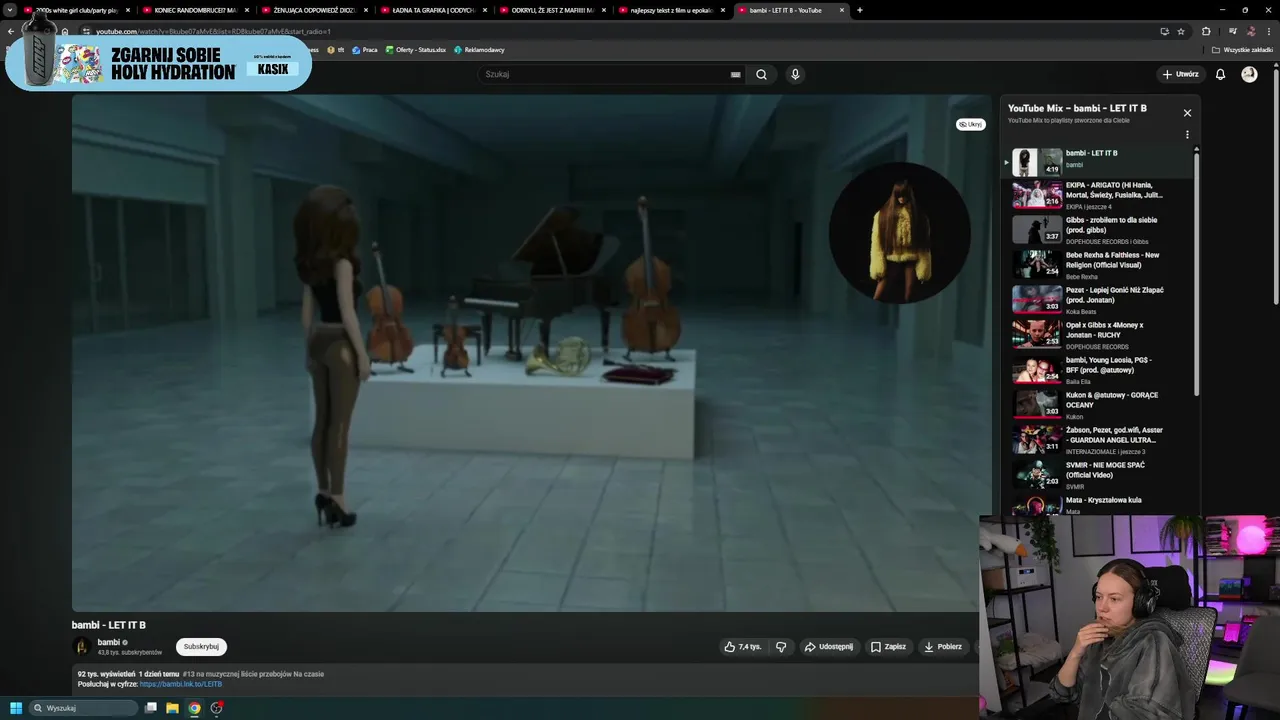The height and width of the screenshot is (720, 1280).
Task: Click the circular artist card in video
Action: tap(899, 233)
